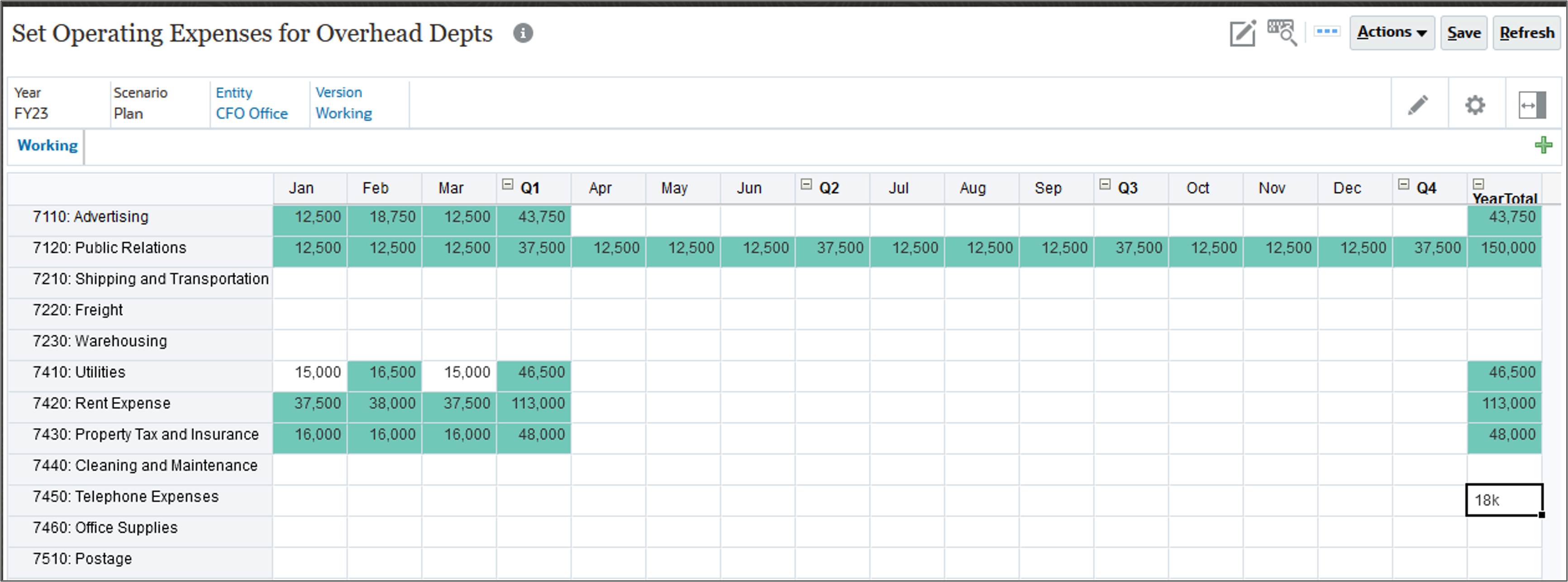
Task: Click the Refresh button
Action: point(1526,33)
